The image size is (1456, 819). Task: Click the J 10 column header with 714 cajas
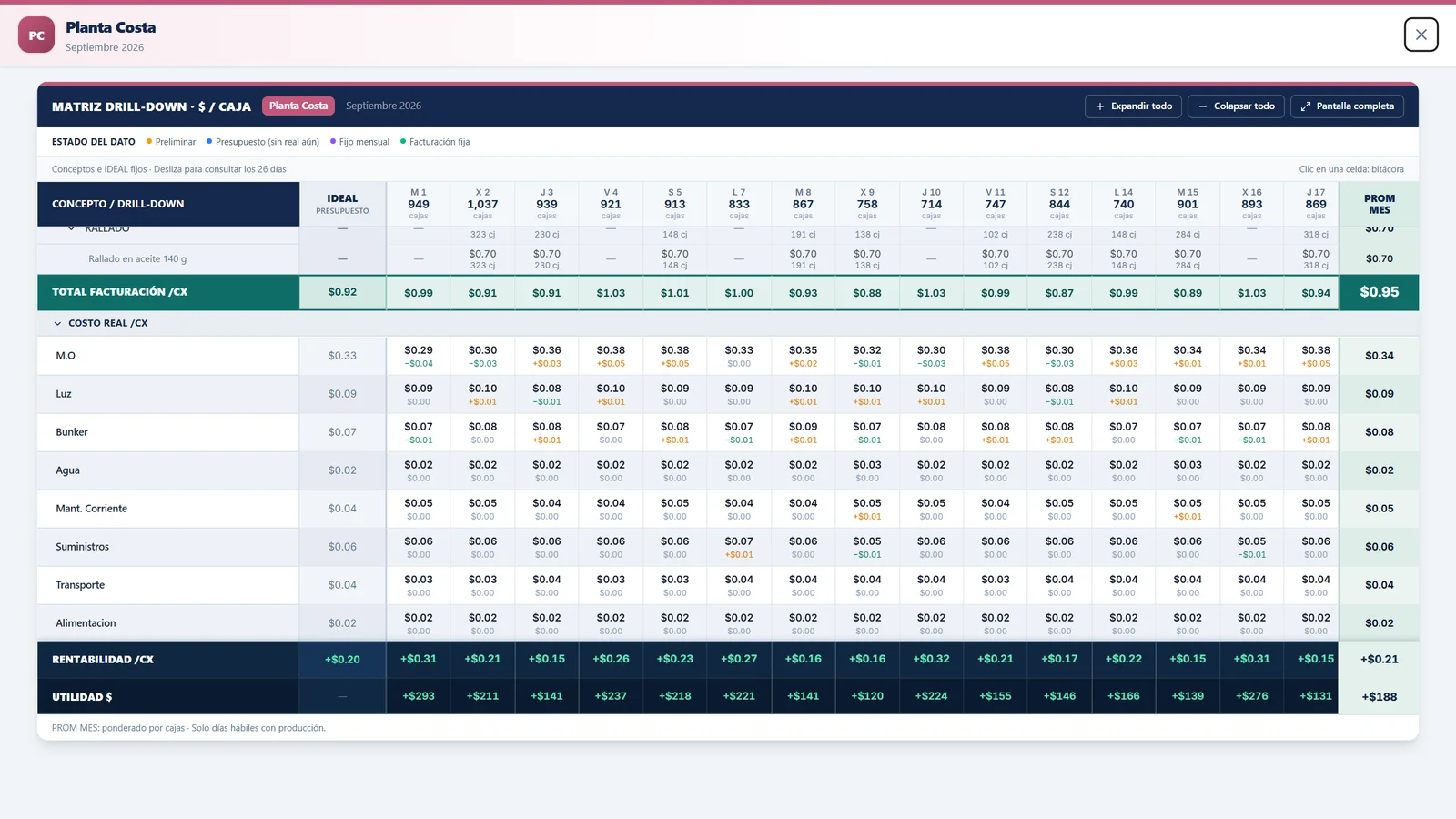[x=931, y=204]
